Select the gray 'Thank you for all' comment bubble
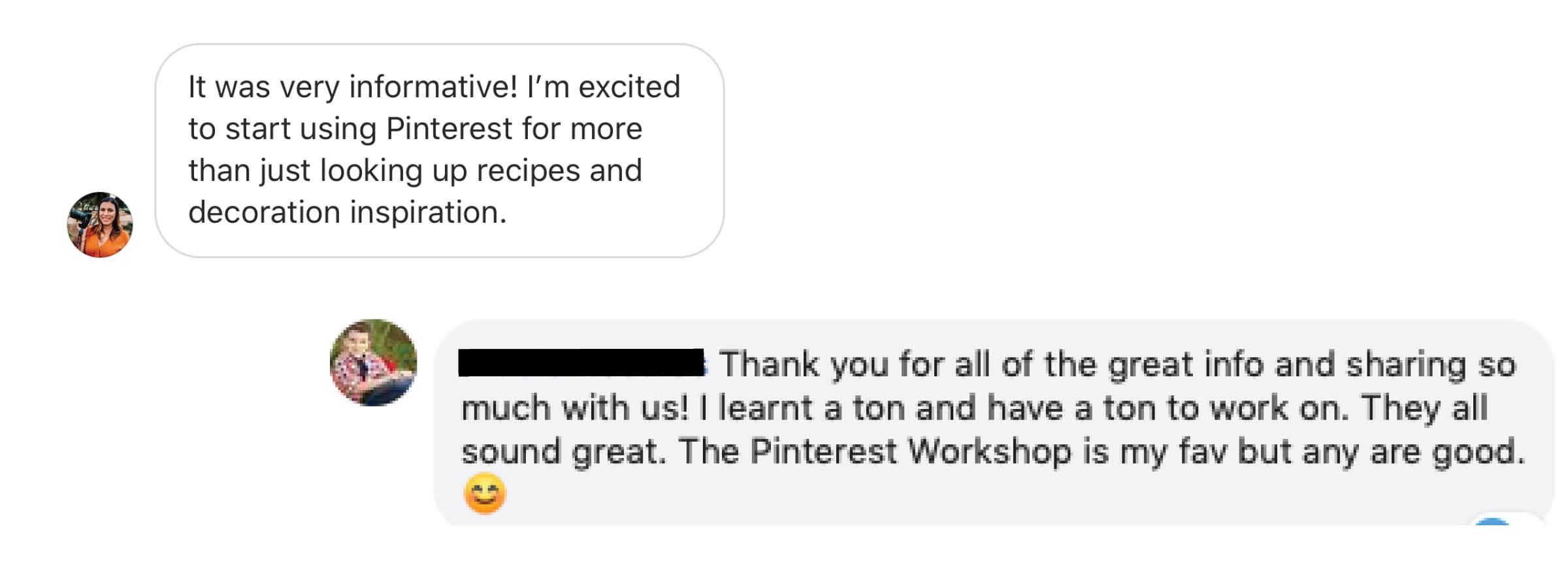Image resolution: width=1568 pixels, height=588 pixels. (x=994, y=422)
